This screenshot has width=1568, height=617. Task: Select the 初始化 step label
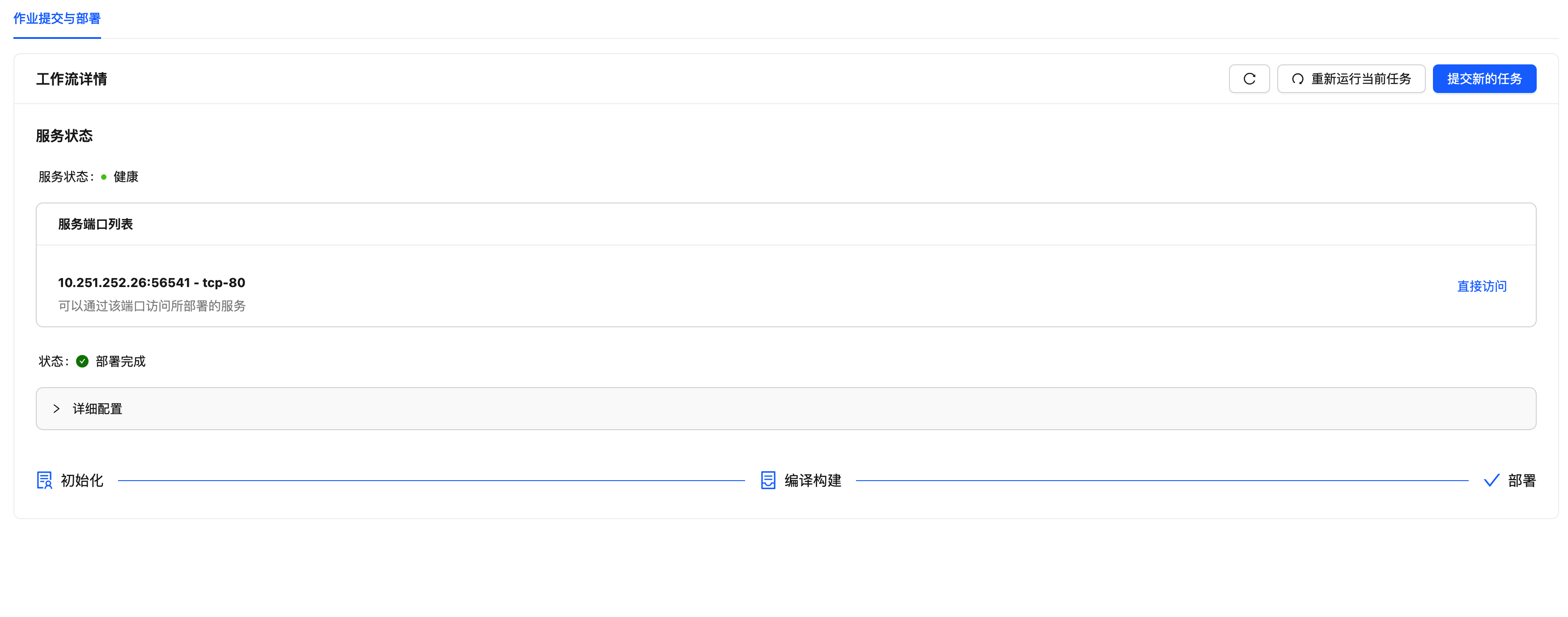coord(82,480)
